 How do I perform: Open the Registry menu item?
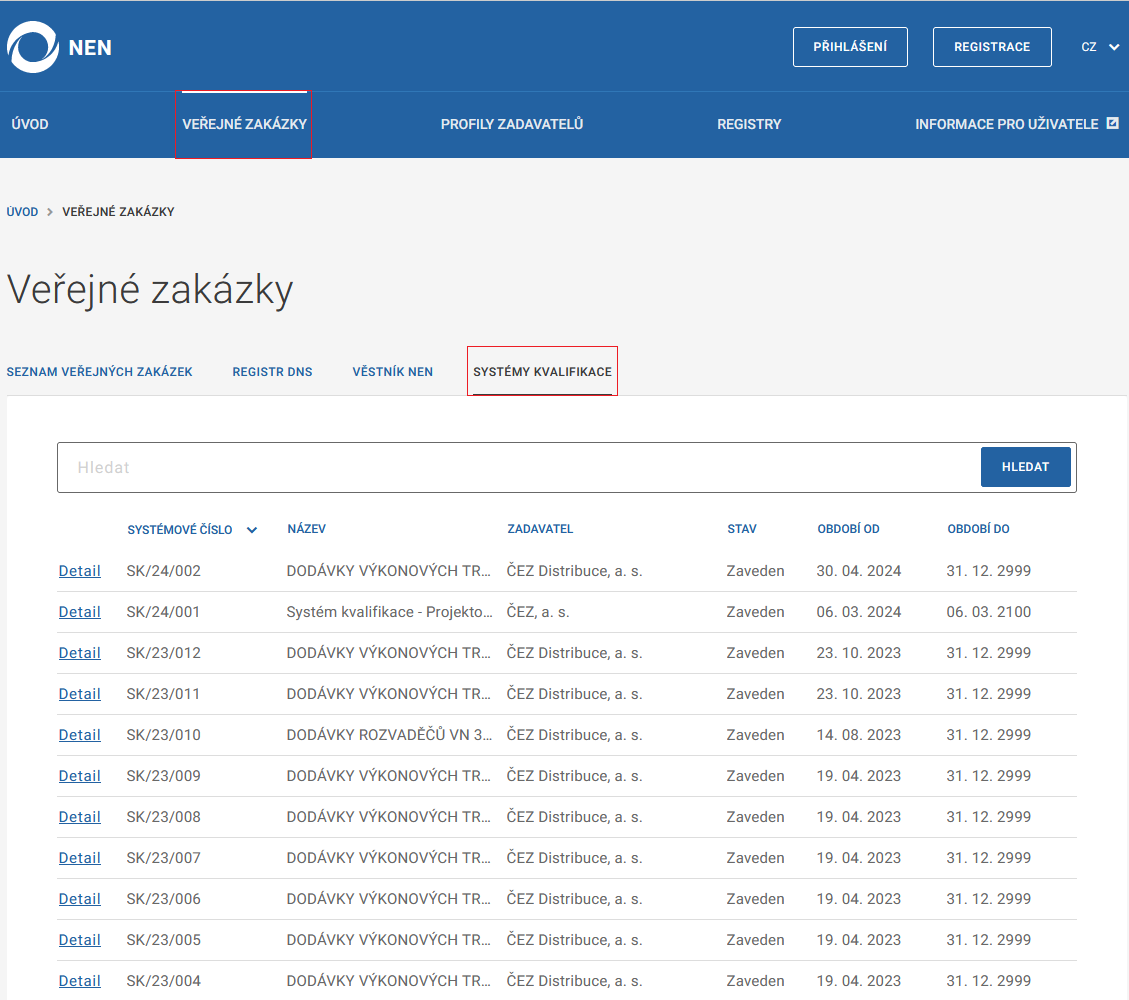coord(749,124)
